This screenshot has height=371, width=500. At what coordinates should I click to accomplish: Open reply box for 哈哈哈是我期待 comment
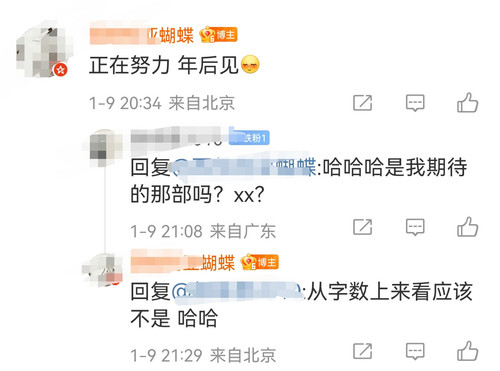(x=415, y=227)
